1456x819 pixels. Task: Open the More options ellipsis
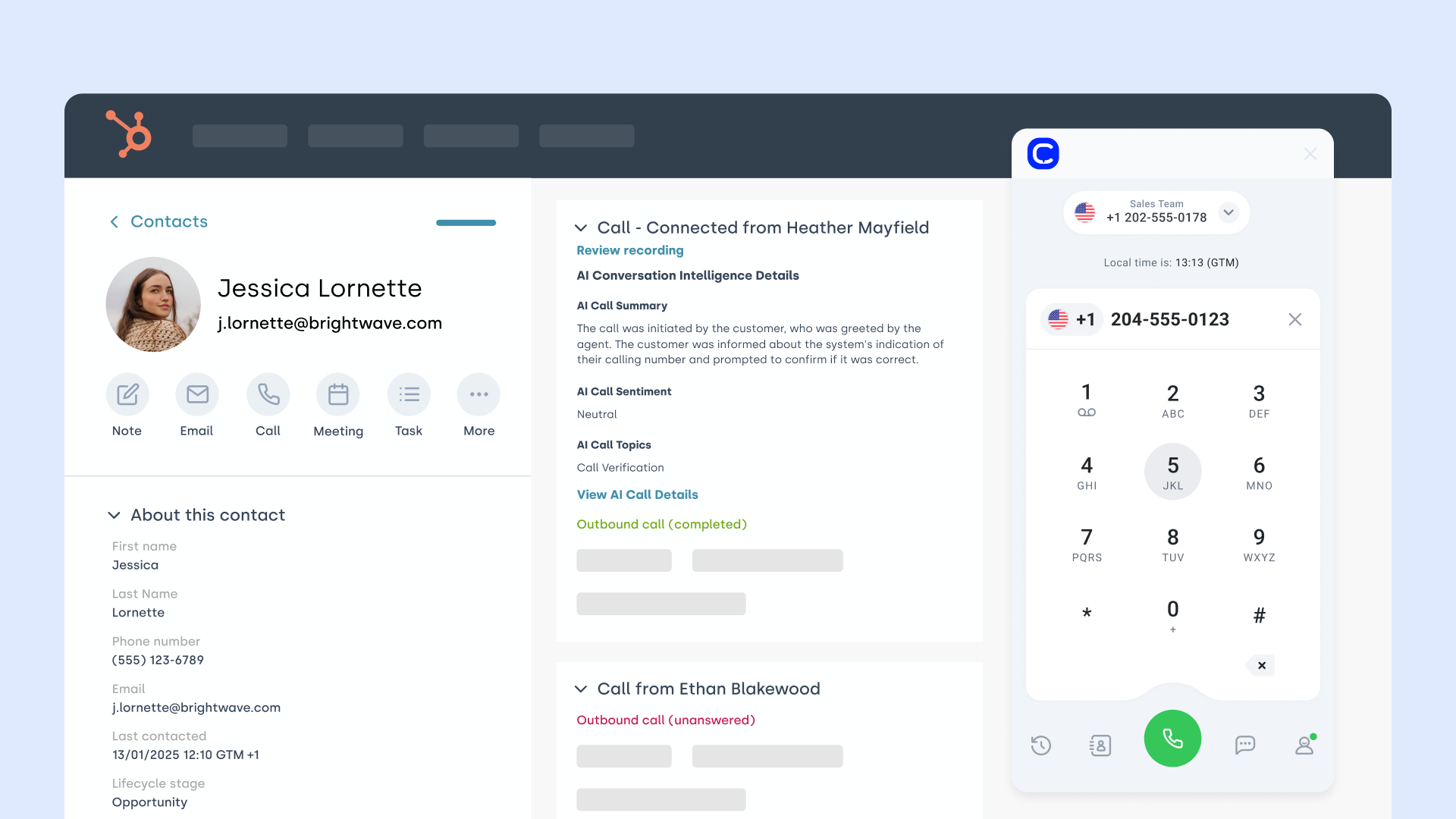click(x=479, y=394)
